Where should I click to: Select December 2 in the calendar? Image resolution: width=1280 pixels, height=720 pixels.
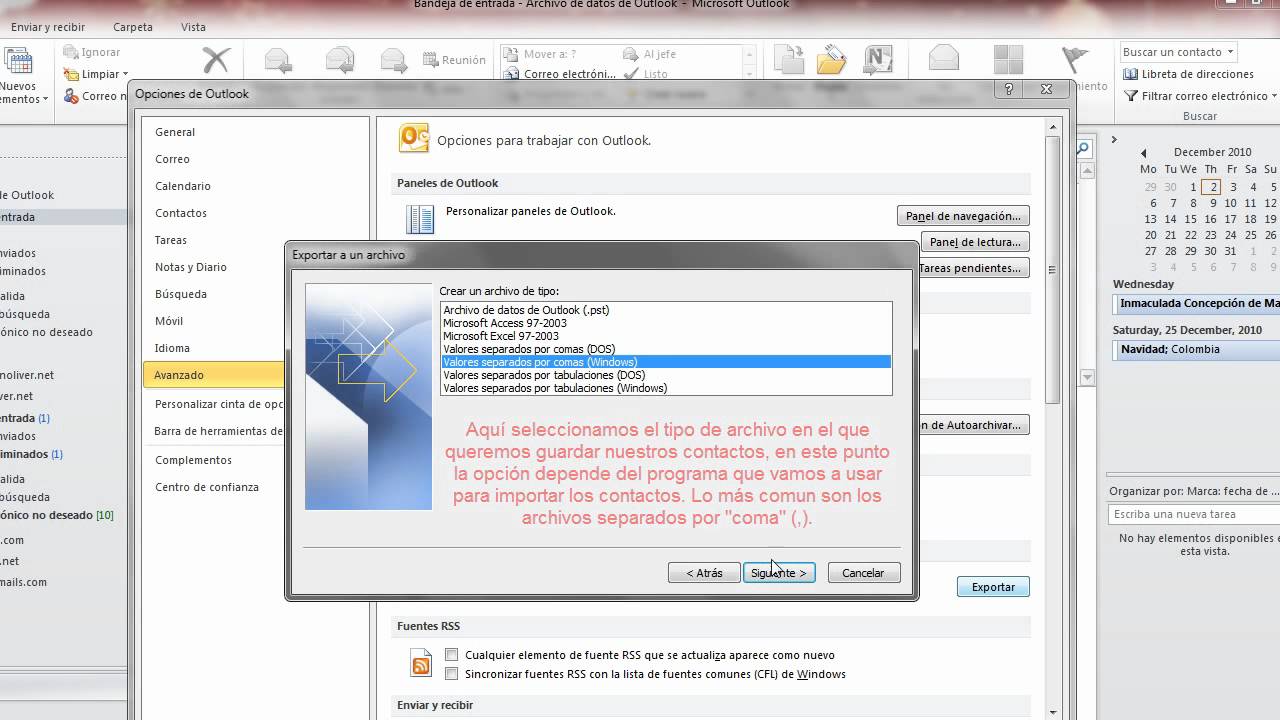[x=1211, y=187]
